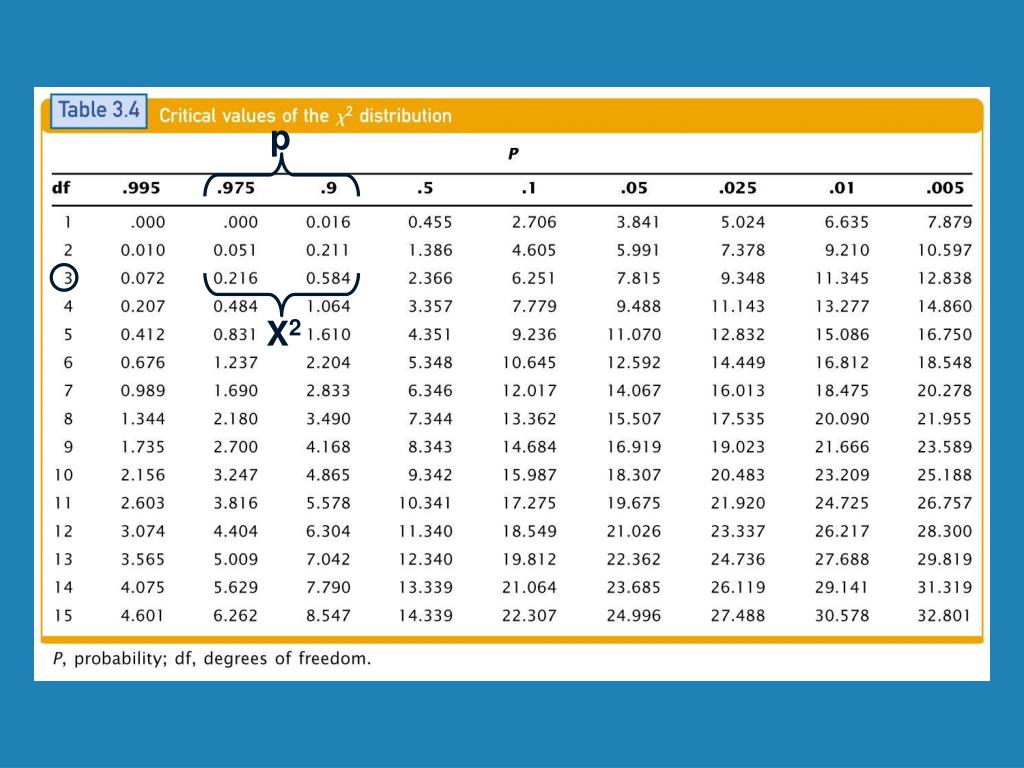
Task: Click the cell 21.026 in row 12
Action: (x=633, y=532)
